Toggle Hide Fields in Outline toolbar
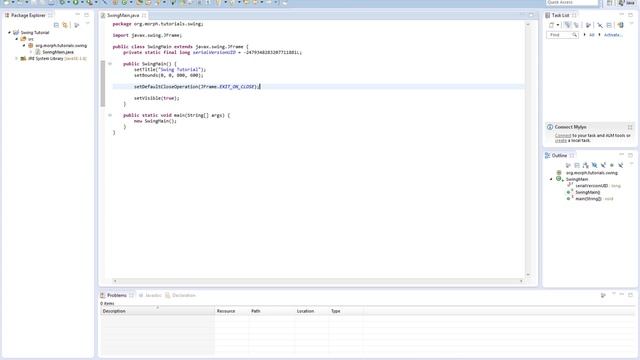Image resolution: width=640 pixels, height=360 pixels. point(594,165)
